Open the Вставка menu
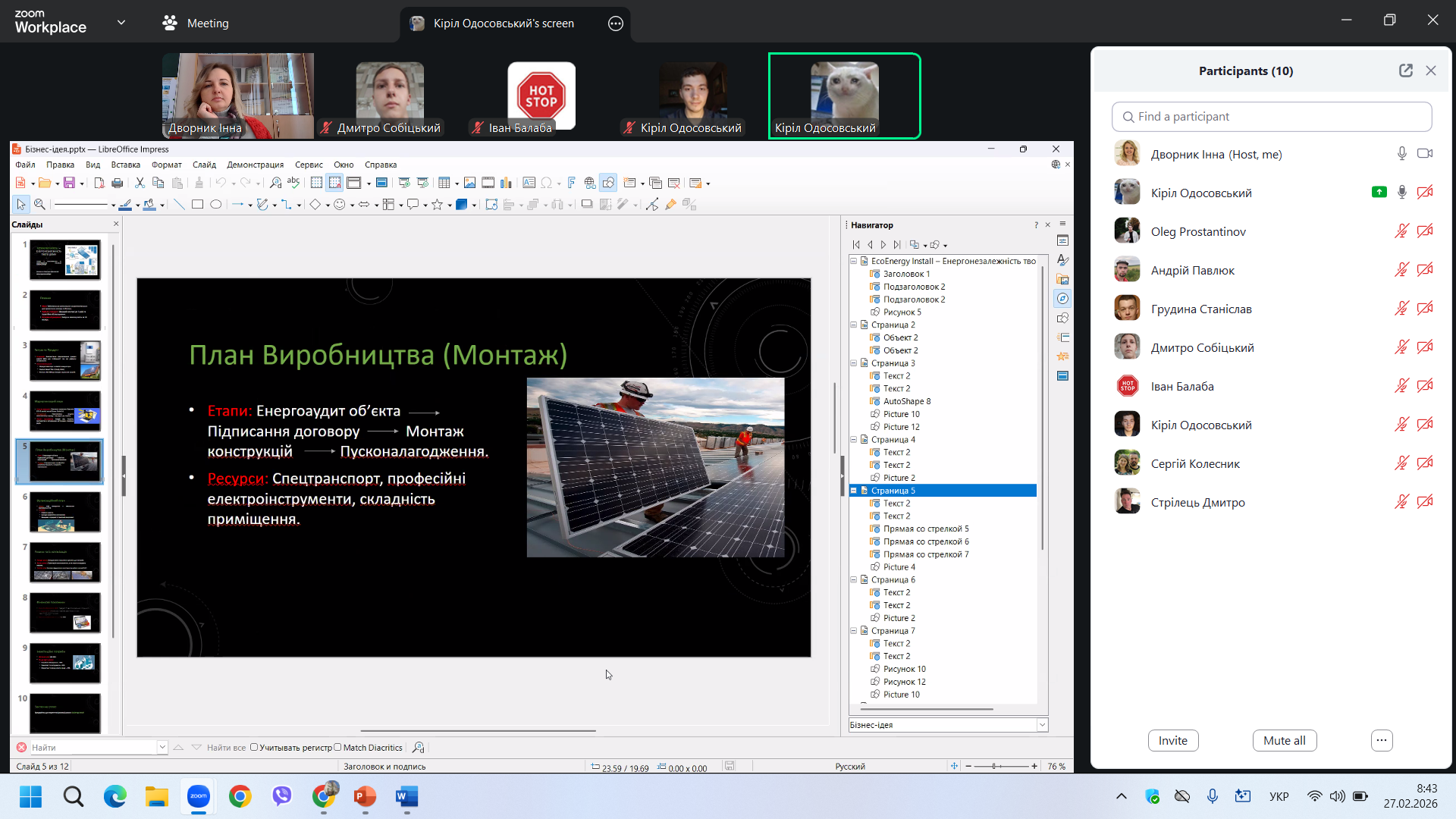 pos(125,165)
